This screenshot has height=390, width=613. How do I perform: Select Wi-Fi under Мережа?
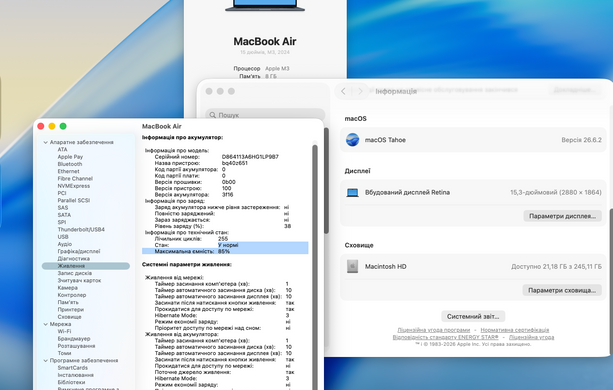tap(64, 331)
